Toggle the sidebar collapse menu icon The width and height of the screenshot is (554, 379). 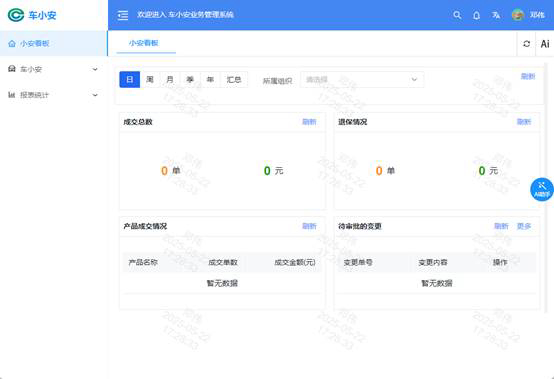[x=123, y=15]
